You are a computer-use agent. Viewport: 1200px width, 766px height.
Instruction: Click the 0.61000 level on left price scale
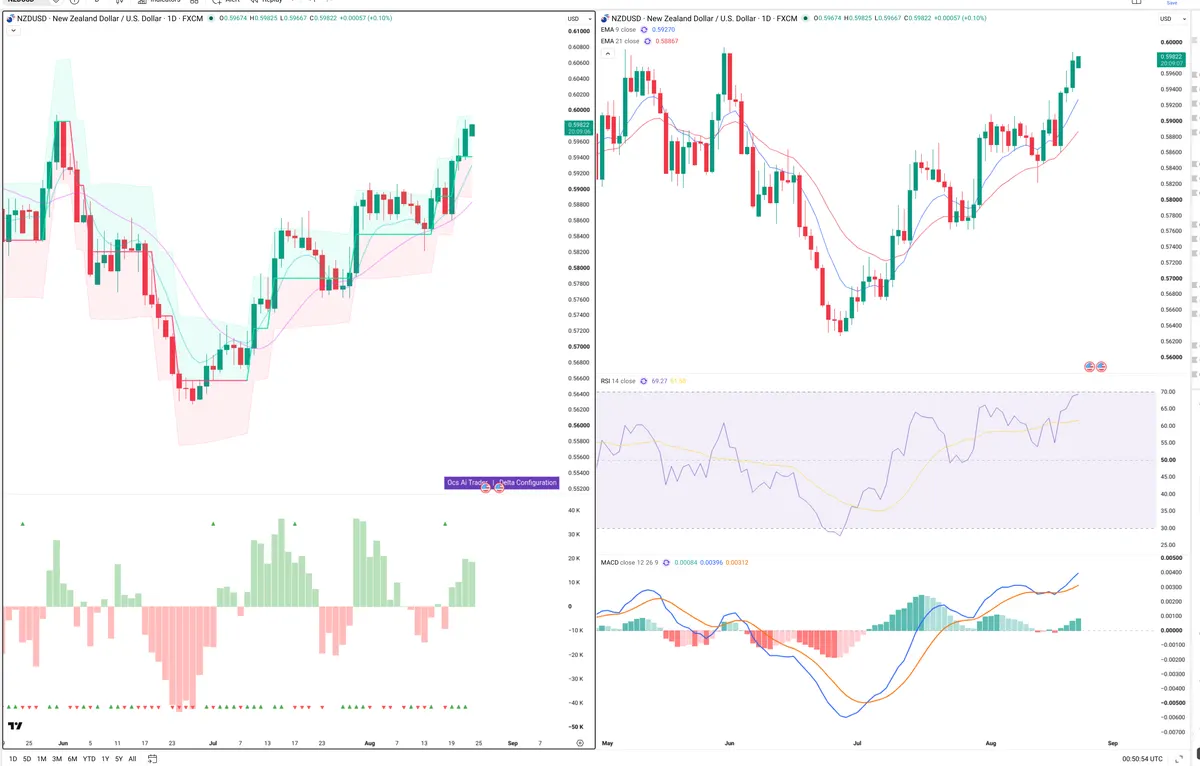[577, 32]
